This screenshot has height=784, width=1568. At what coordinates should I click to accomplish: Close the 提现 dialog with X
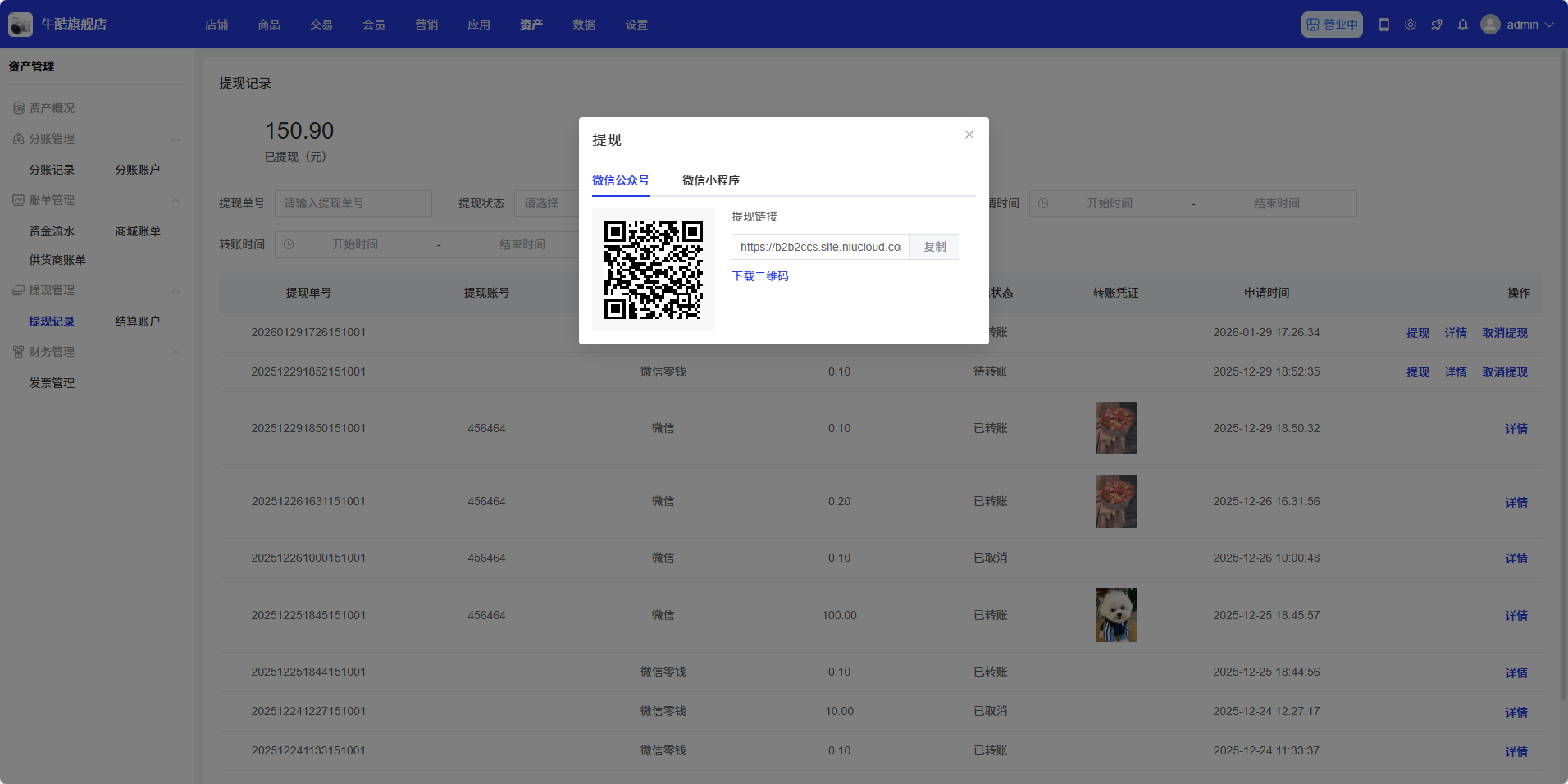(969, 134)
